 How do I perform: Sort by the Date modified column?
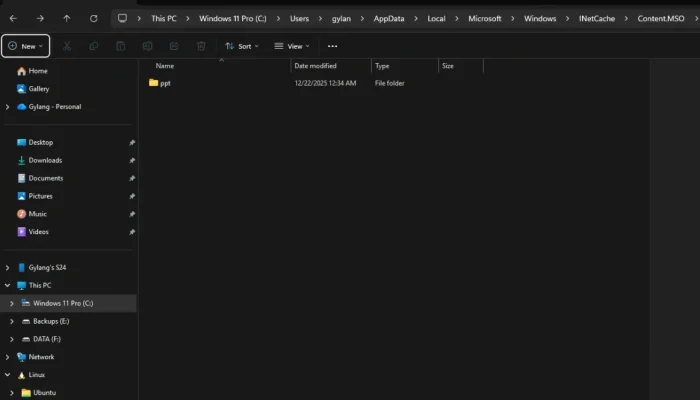pyautogui.click(x=315, y=66)
